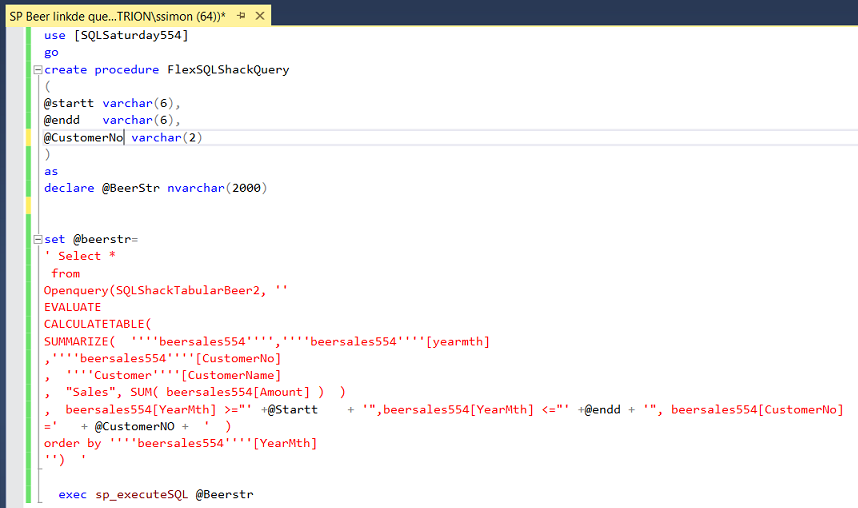Click [SQLSaturday554] database name
858x508 pixels.
131,36
